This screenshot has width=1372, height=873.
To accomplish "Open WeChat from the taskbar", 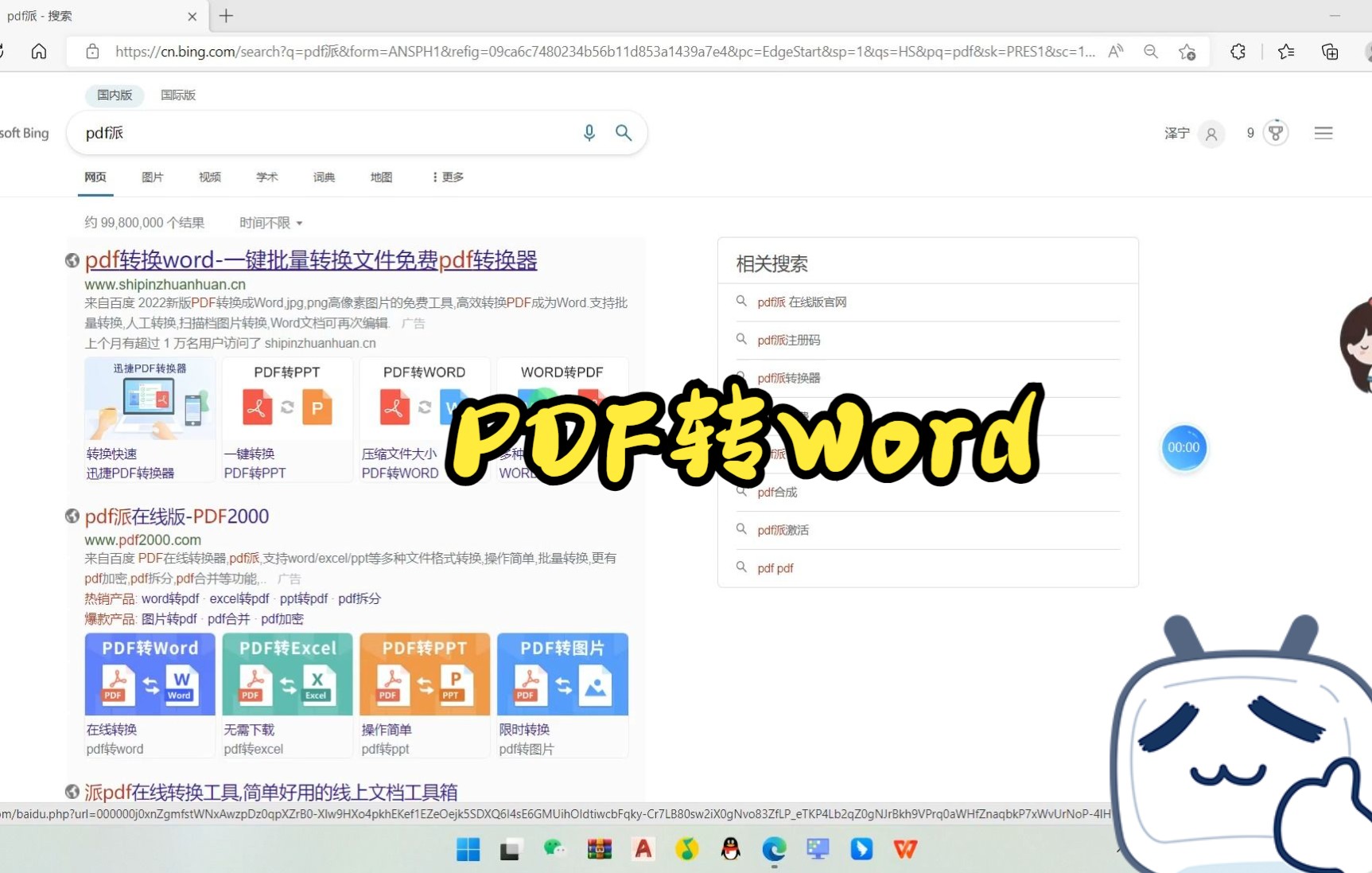I will [x=554, y=849].
